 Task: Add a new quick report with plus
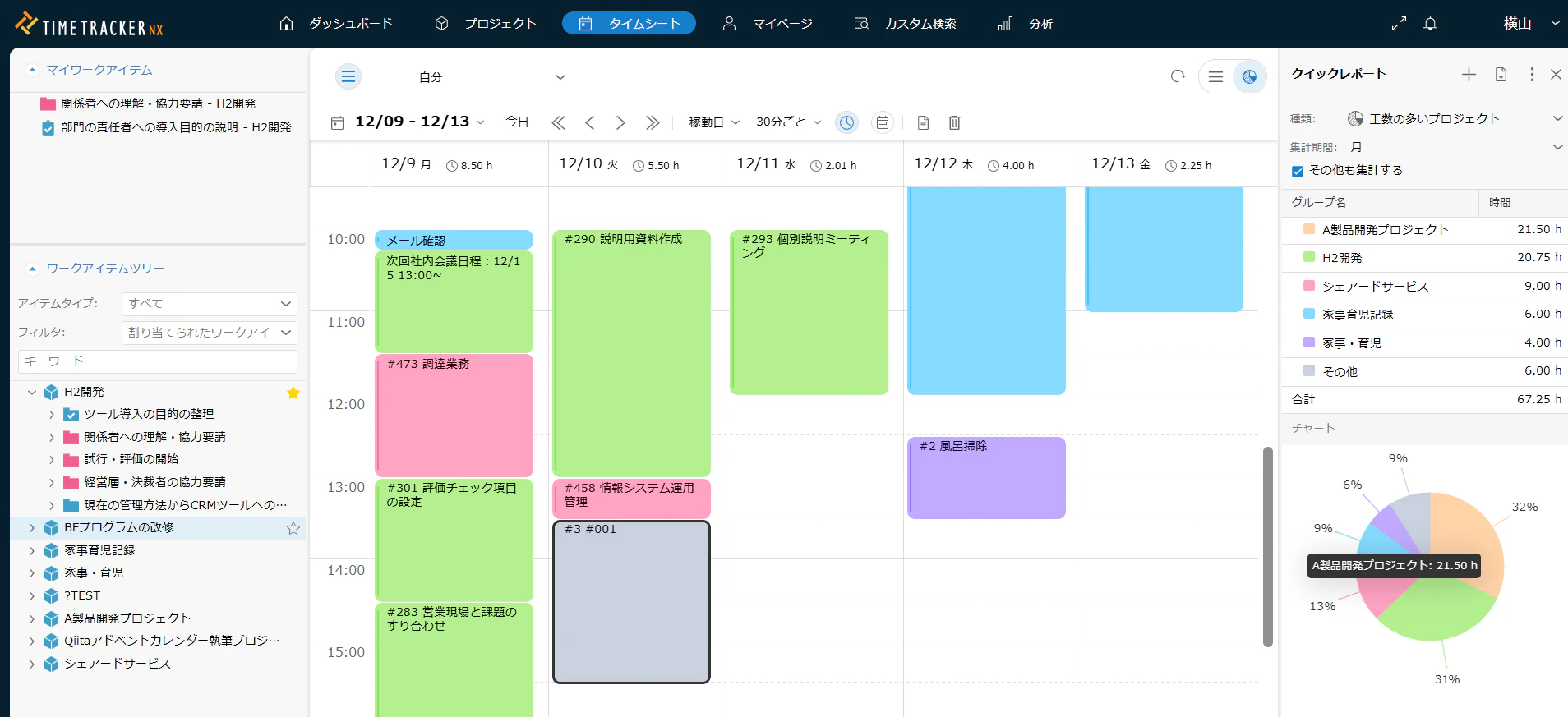coord(1469,75)
